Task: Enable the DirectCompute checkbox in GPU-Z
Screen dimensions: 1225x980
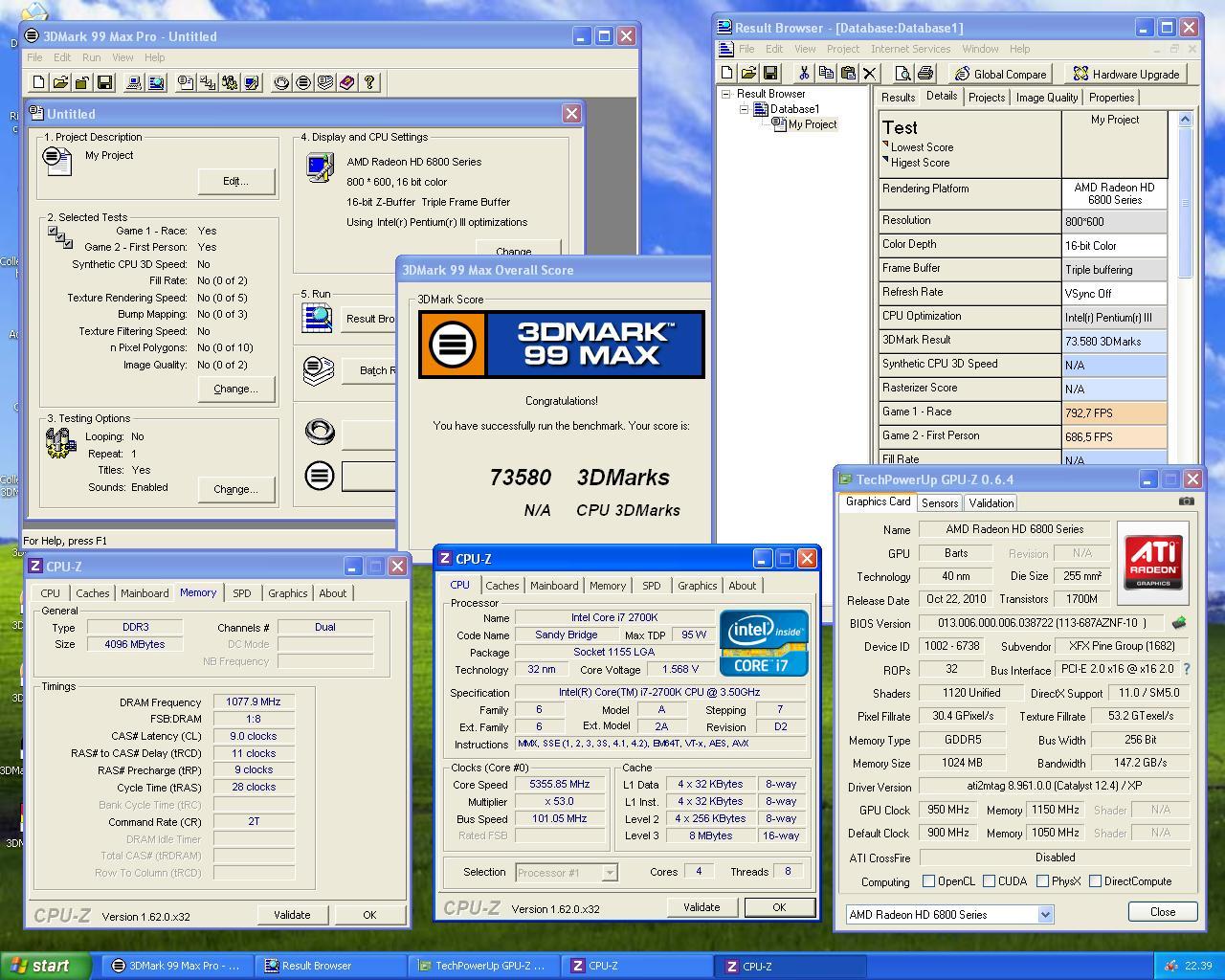Action: (1095, 881)
